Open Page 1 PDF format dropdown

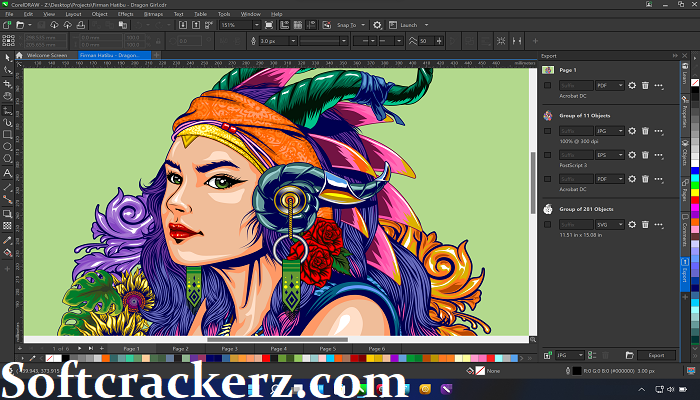(610, 85)
